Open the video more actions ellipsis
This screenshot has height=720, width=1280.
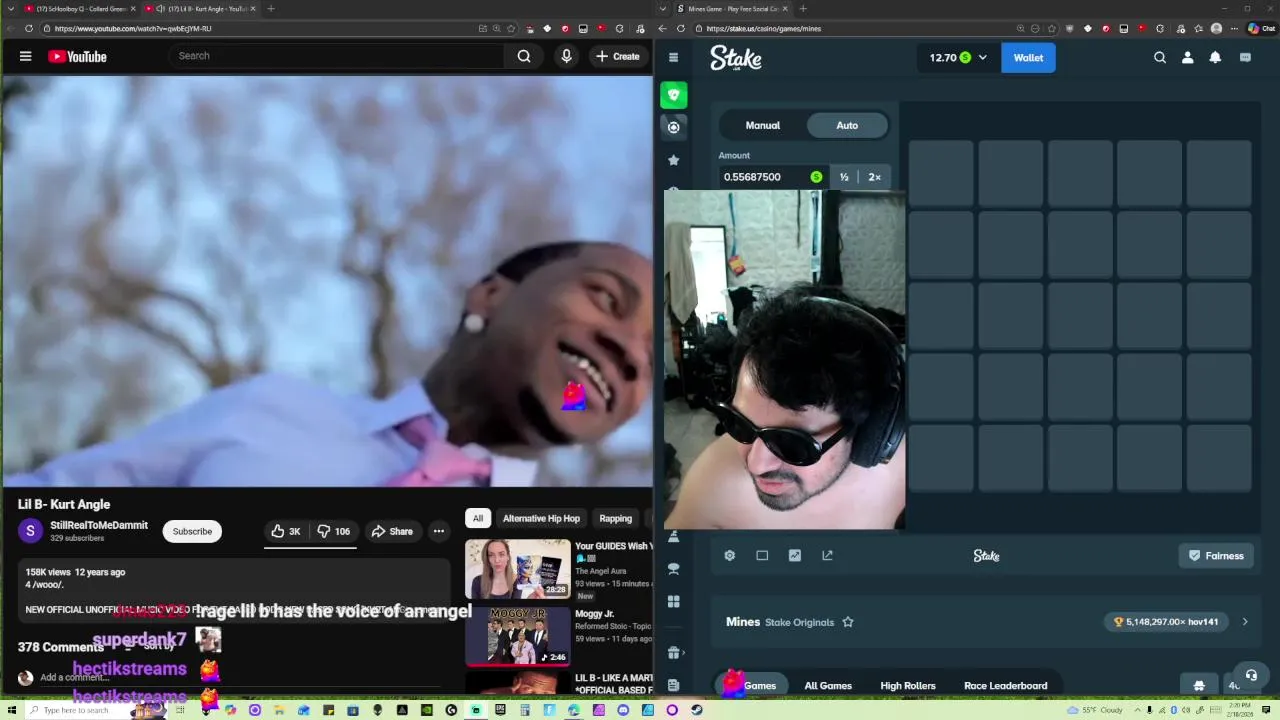coord(438,531)
